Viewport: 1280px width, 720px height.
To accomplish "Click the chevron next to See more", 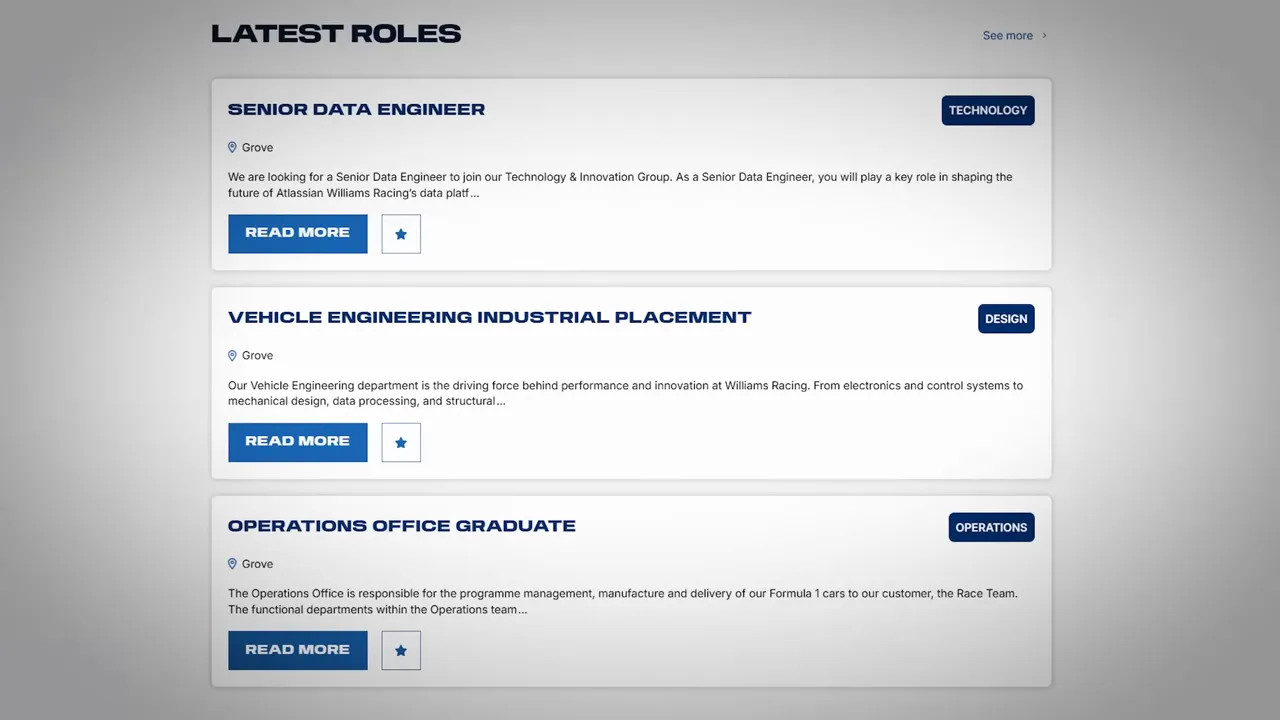I will click(1045, 35).
